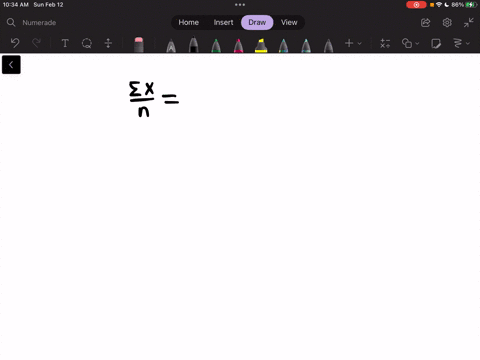Select the green pen
The image size is (480, 360).
216,45
